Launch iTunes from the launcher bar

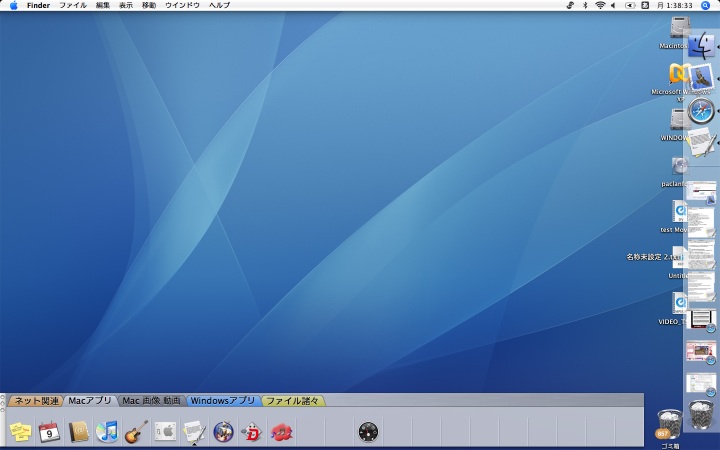(x=107, y=432)
